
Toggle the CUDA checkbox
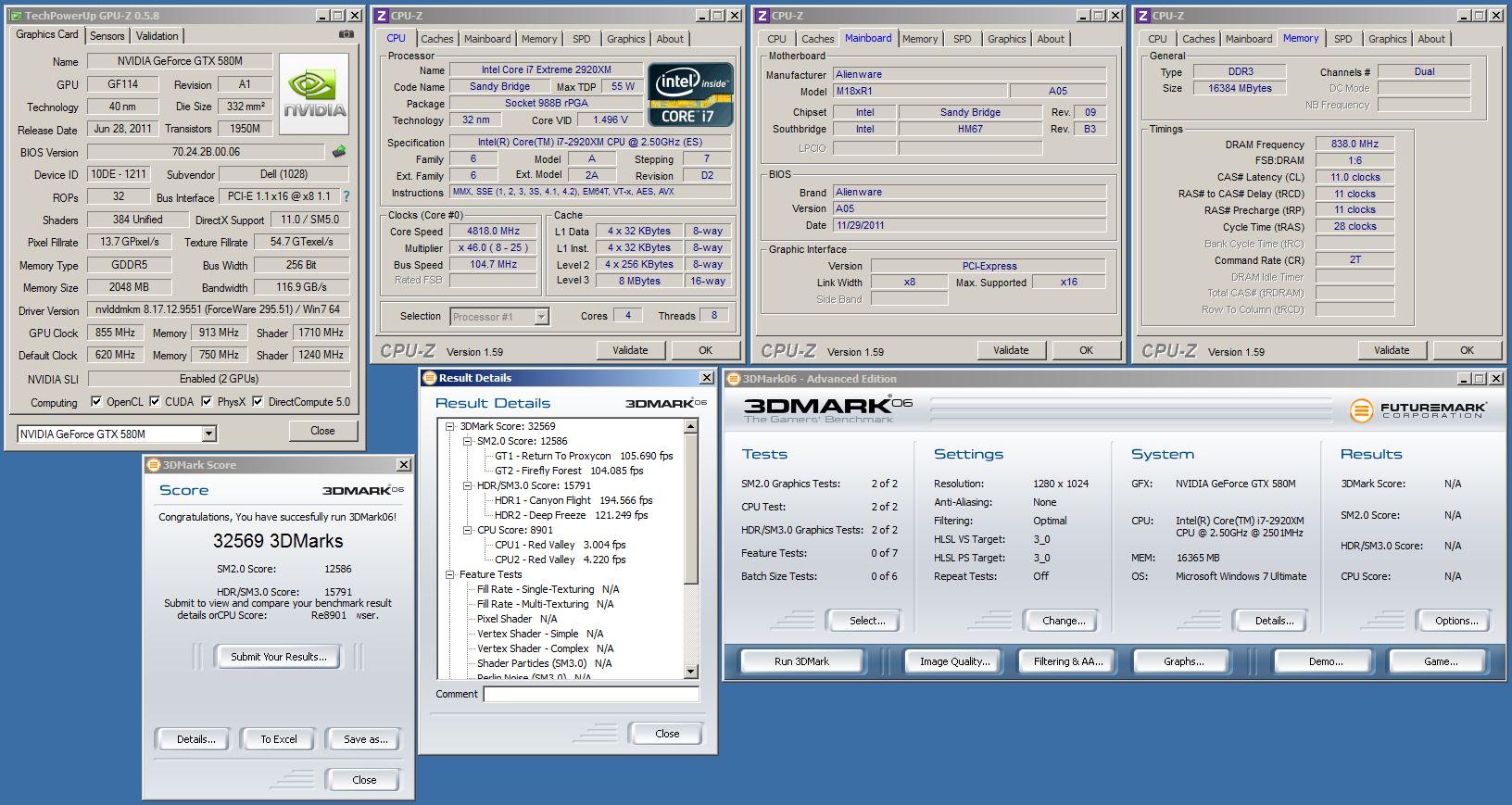pos(155,401)
